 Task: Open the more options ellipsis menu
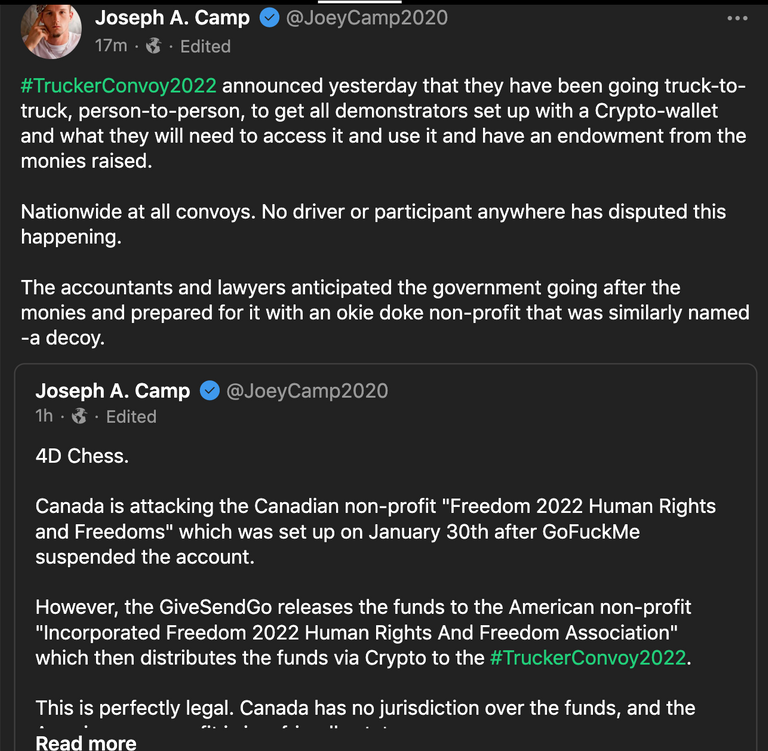point(737,18)
